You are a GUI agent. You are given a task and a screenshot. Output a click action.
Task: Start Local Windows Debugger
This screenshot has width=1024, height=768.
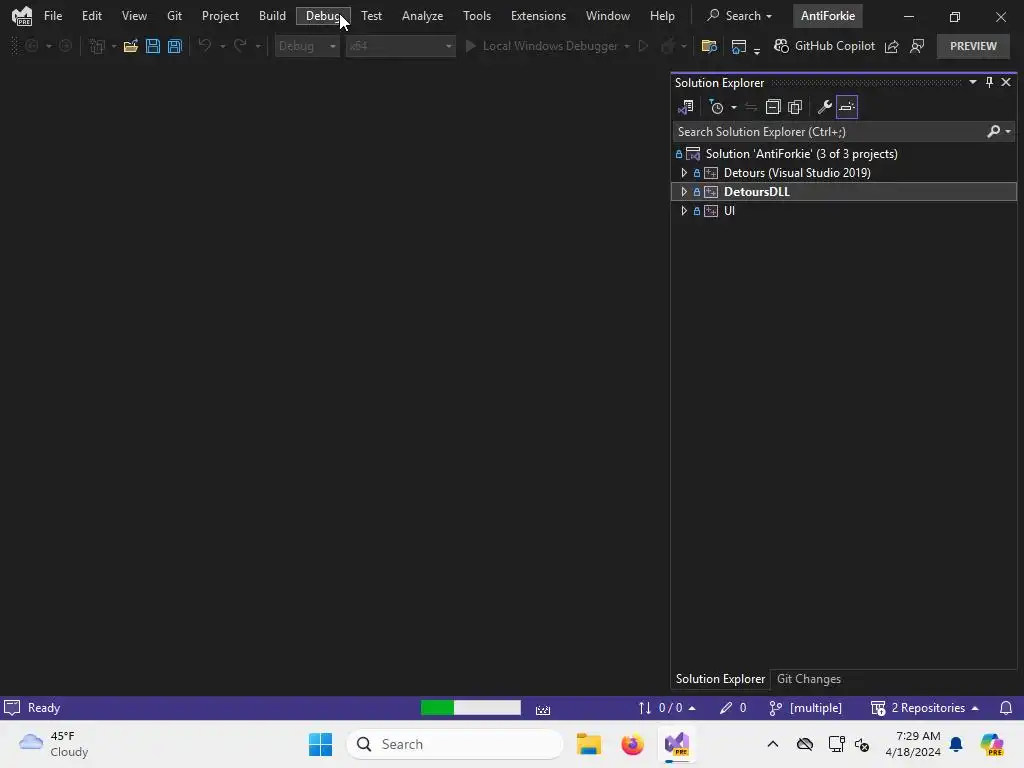tap(541, 46)
